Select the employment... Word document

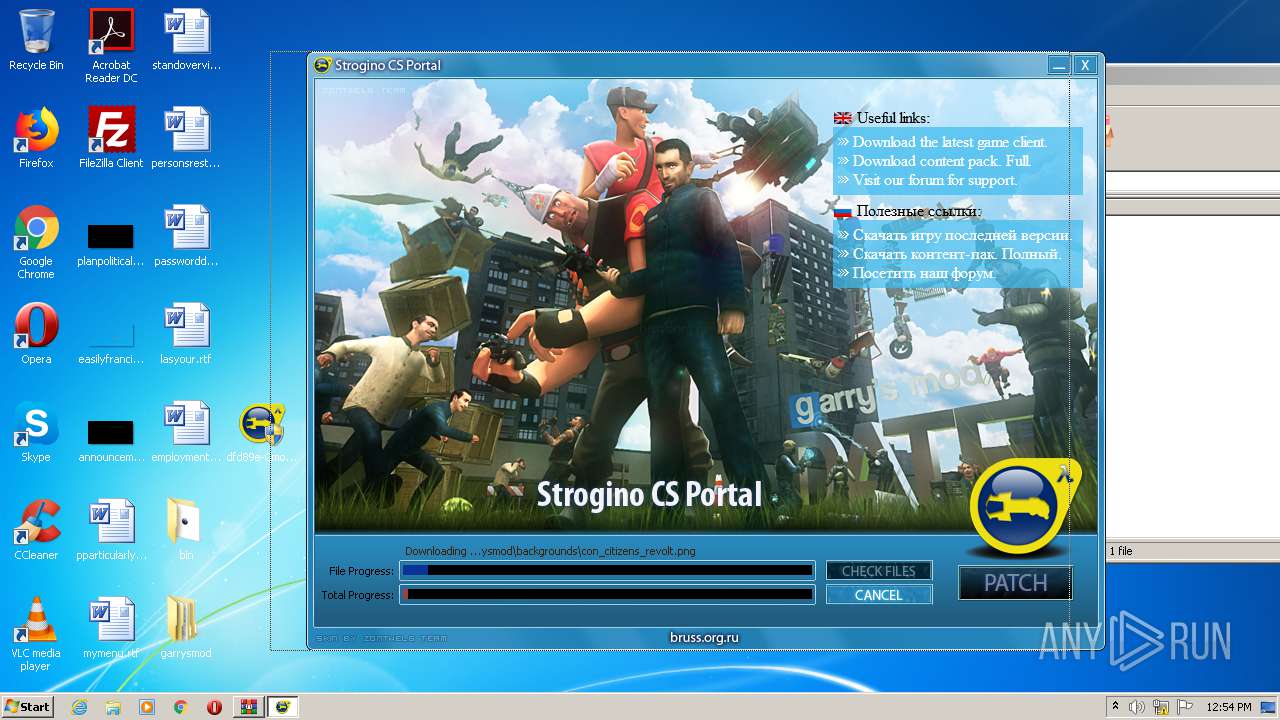click(186, 432)
